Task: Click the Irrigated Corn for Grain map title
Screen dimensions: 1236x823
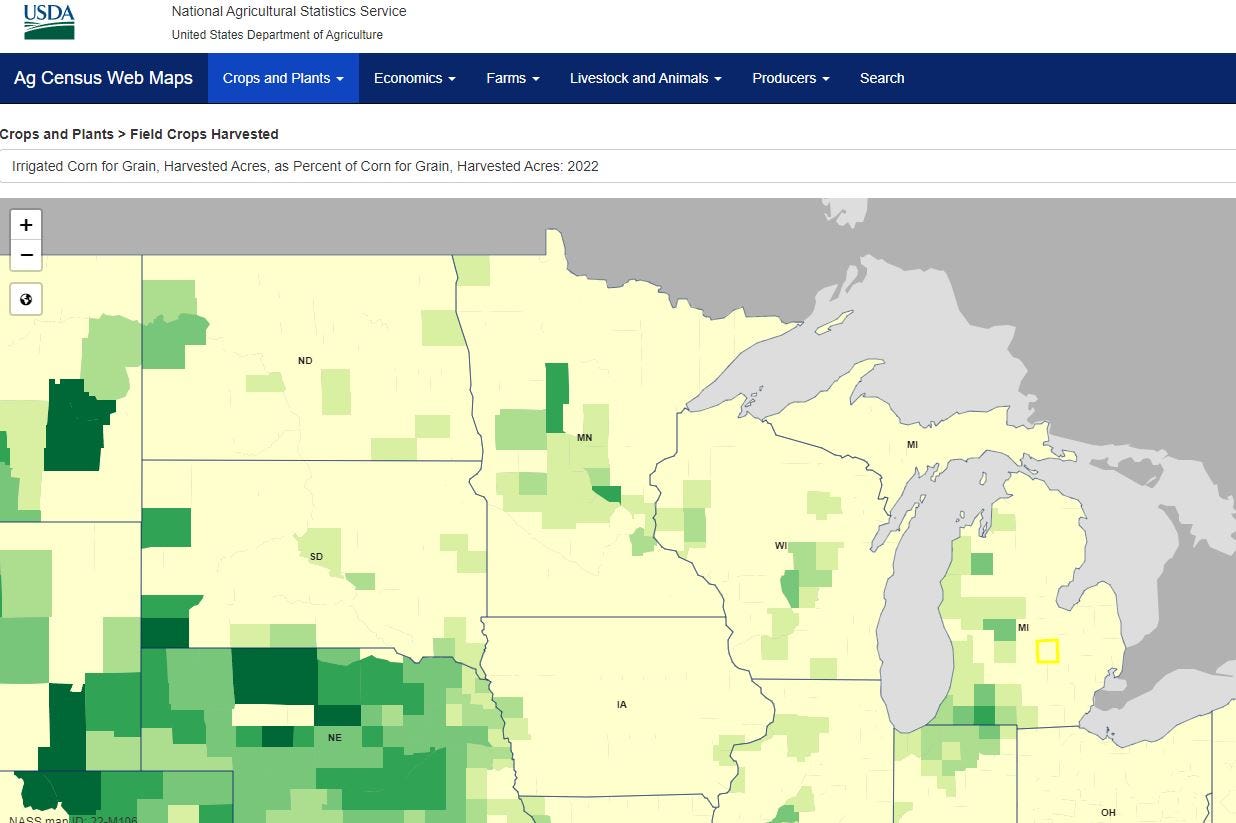Action: [303, 166]
